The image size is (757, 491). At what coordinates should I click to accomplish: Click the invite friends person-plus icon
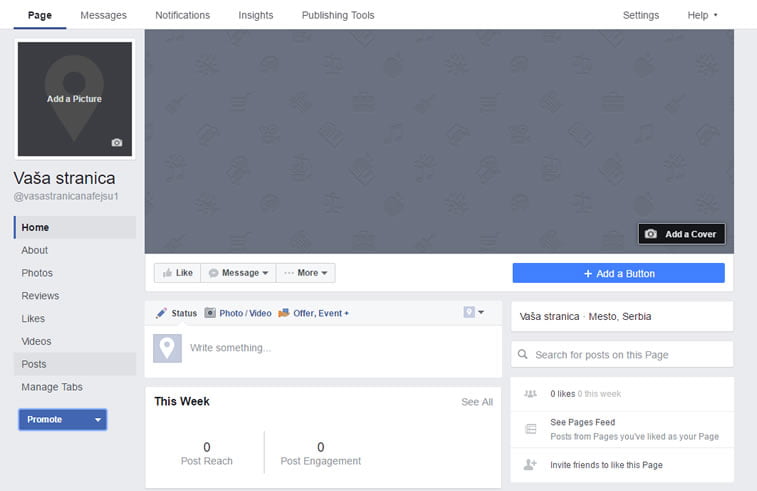(530, 464)
